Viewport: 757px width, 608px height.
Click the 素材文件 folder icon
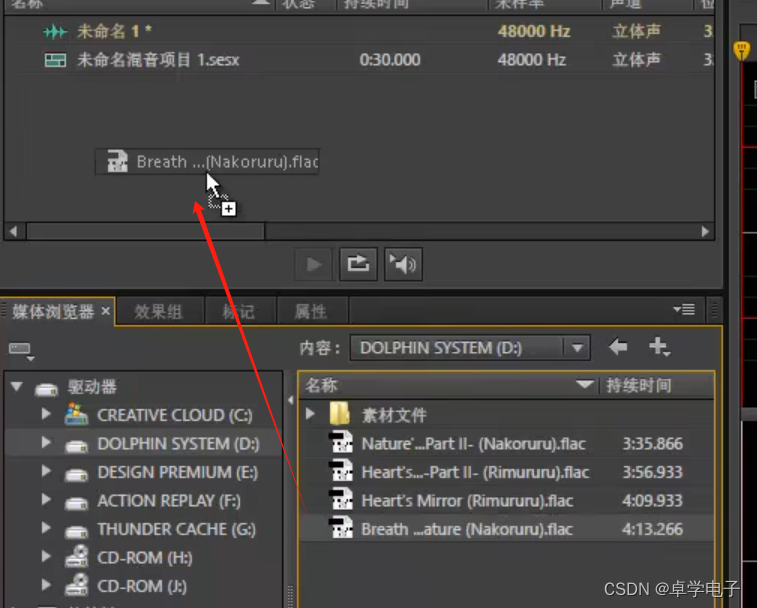pyautogui.click(x=340, y=414)
